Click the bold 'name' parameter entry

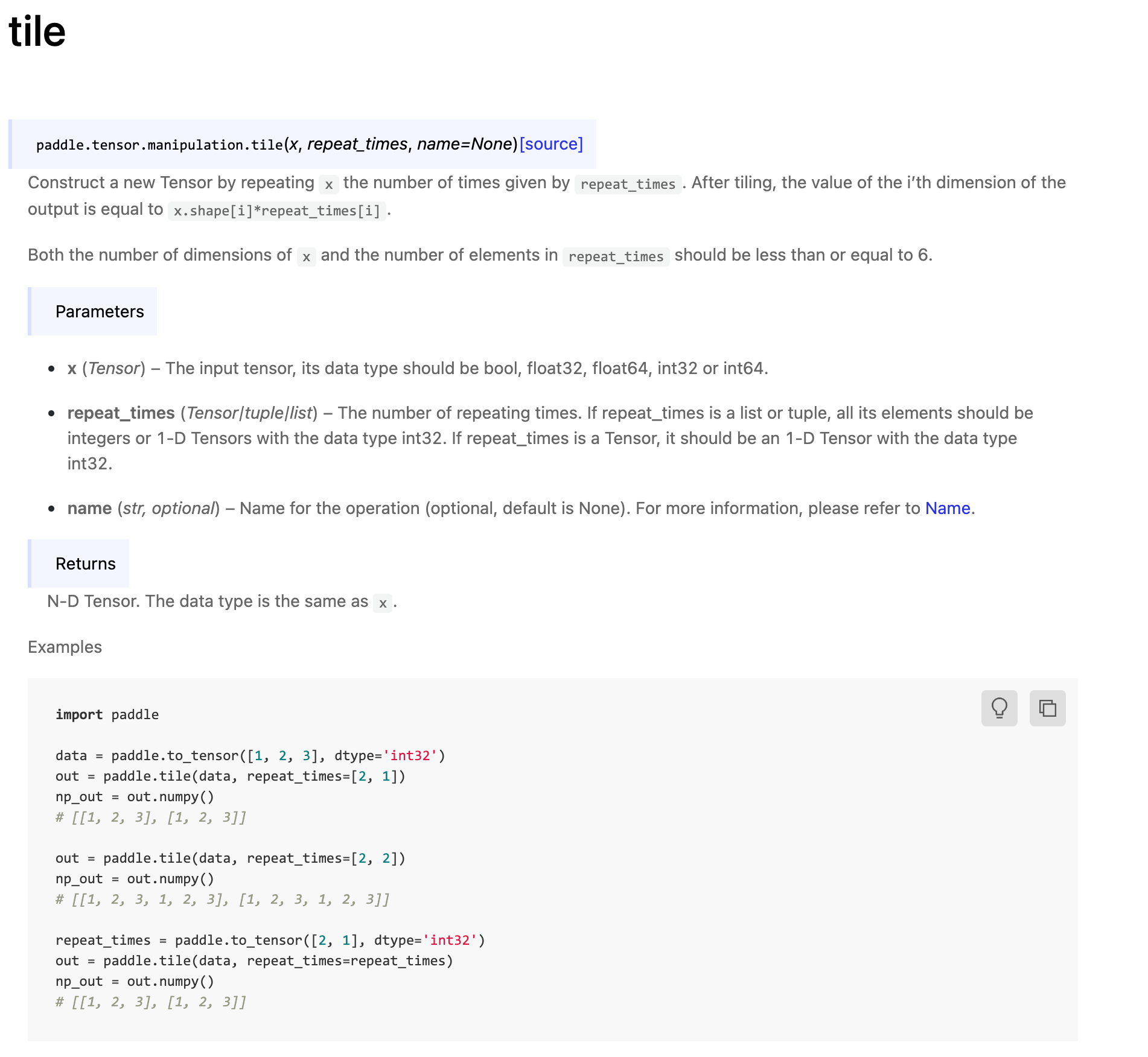pyautogui.click(x=89, y=508)
